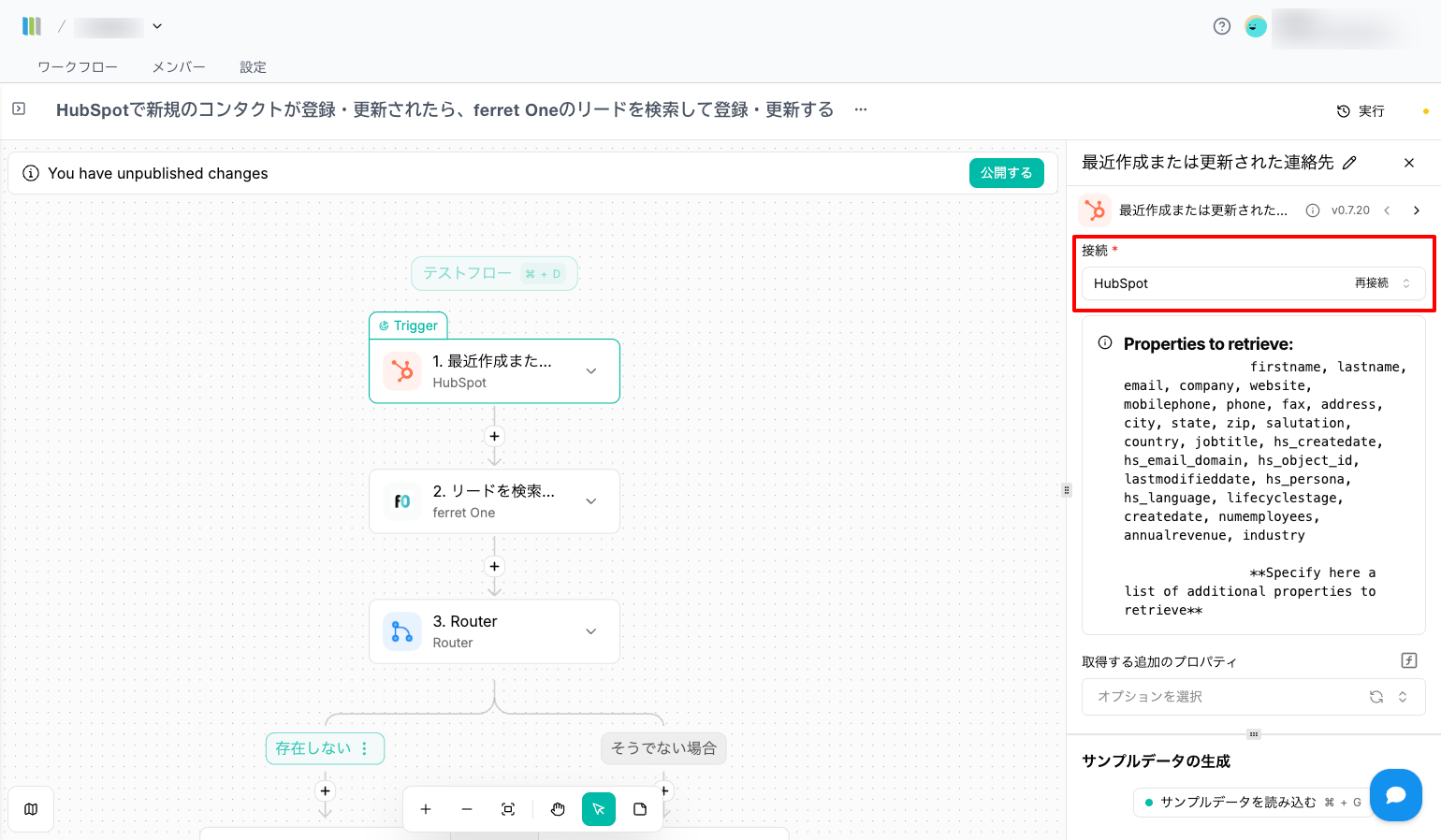The image size is (1441, 840).
Task: Click the 実行 run history button
Action: pyautogui.click(x=1361, y=111)
